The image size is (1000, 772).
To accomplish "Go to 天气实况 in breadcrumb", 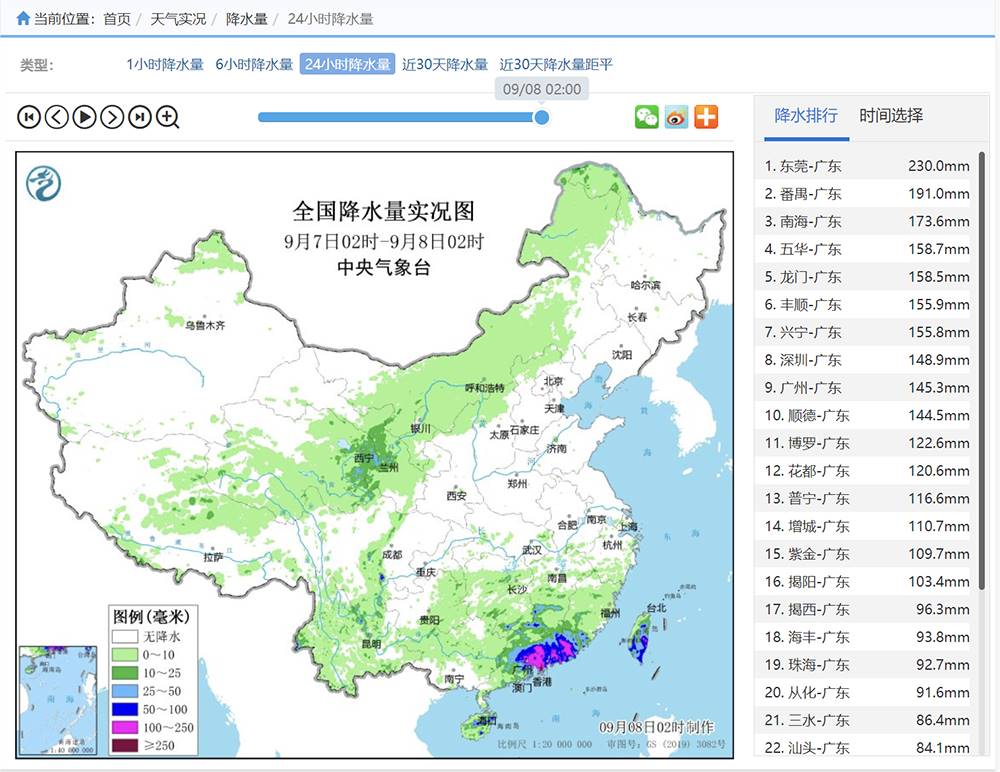I will (178, 18).
